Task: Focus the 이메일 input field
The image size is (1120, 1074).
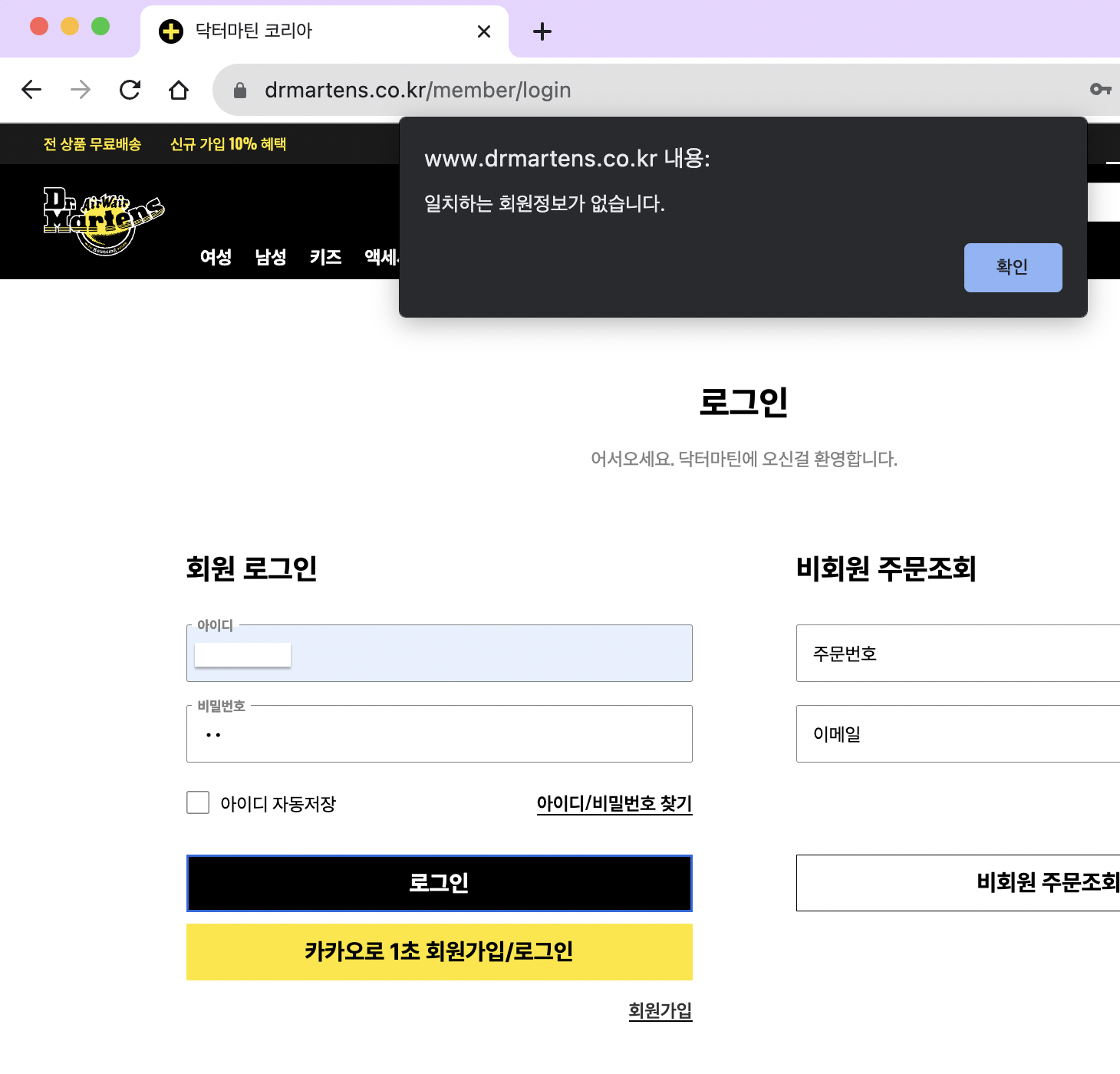Action: click(958, 734)
